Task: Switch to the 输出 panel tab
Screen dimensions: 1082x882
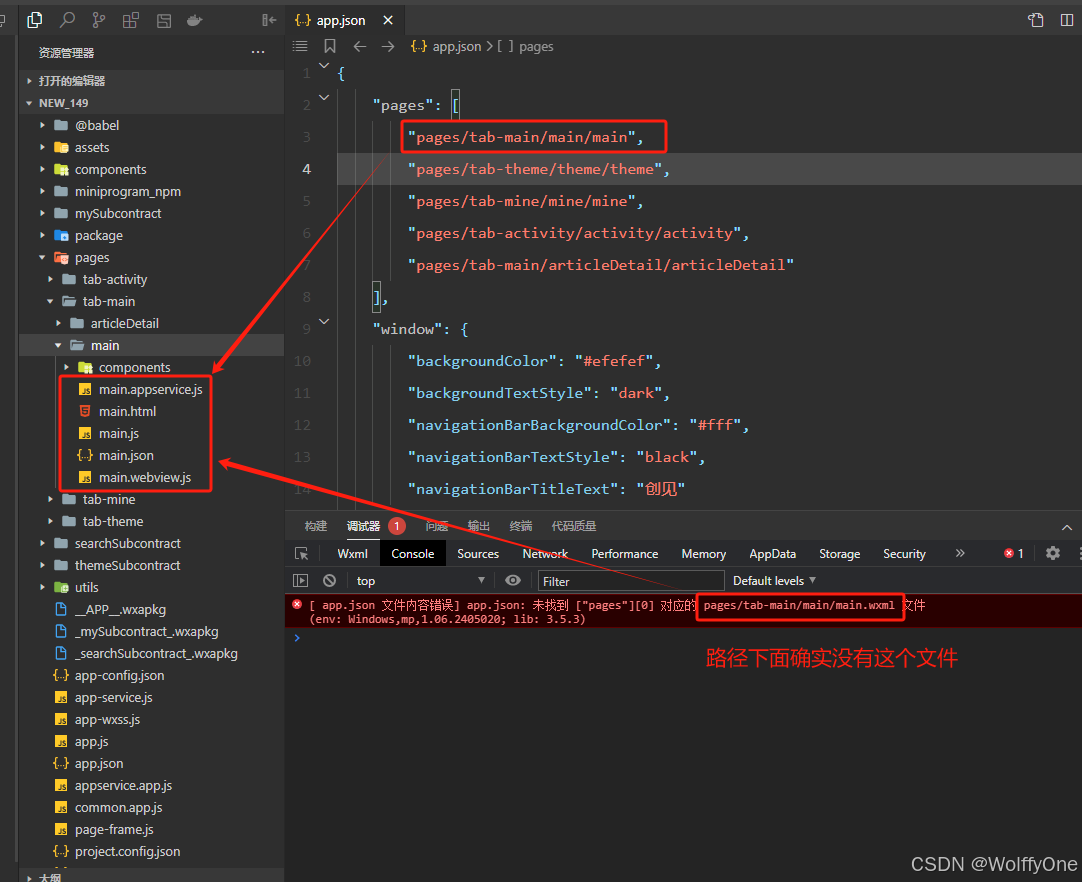Action: [x=479, y=526]
